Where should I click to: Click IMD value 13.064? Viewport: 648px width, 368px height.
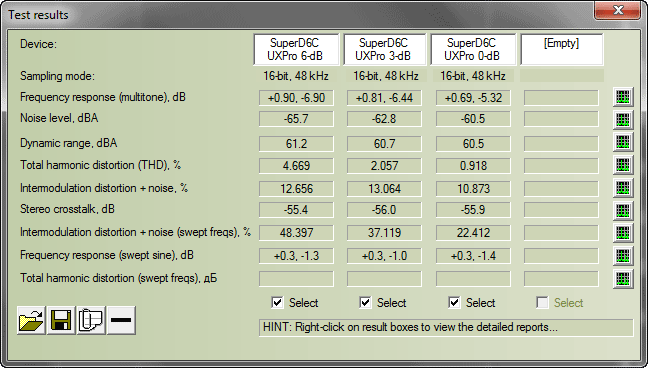[x=384, y=189]
